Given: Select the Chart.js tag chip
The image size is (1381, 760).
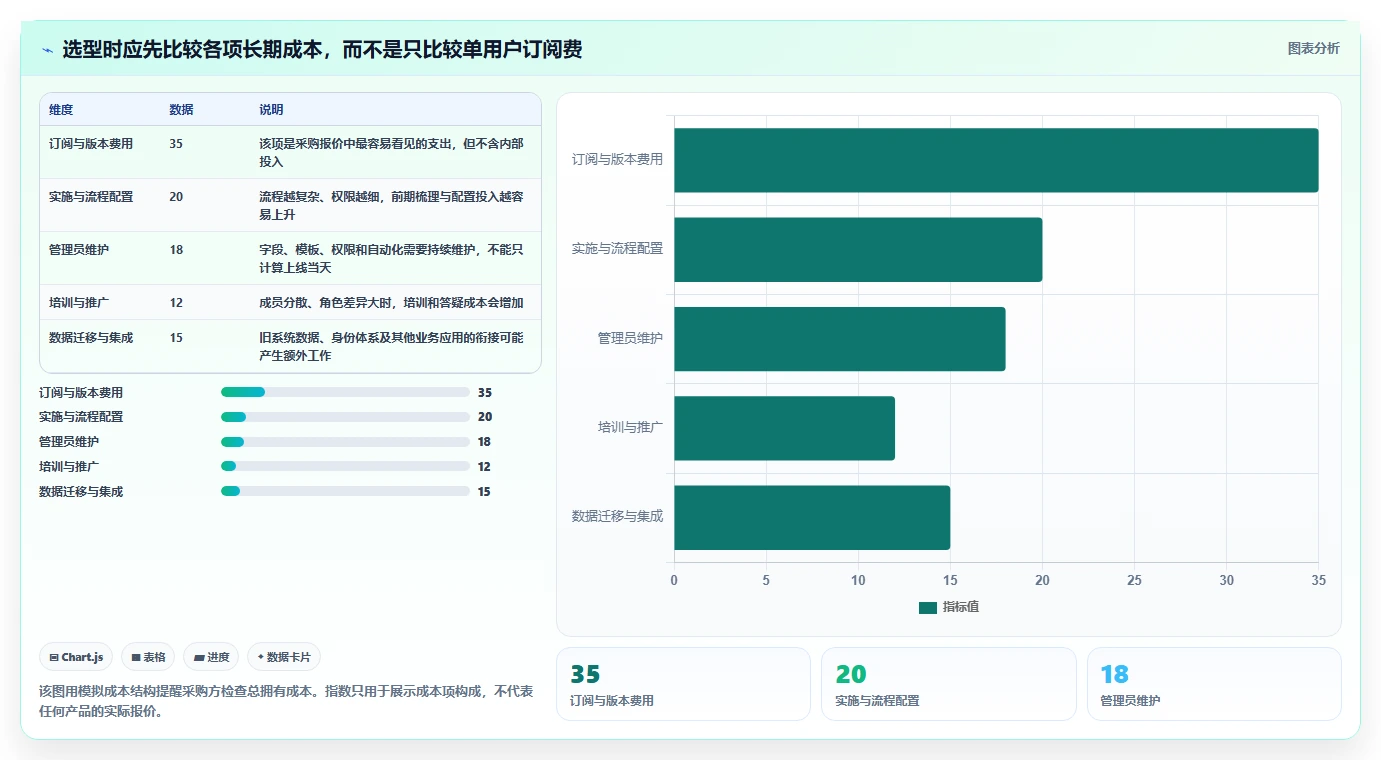Looking at the screenshot, I should click(x=76, y=657).
